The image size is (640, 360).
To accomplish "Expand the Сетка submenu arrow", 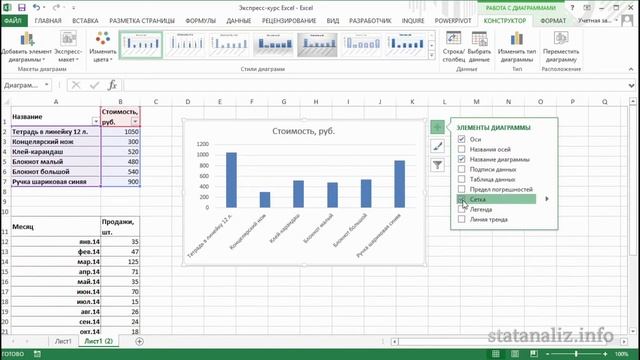I will 547,199.
